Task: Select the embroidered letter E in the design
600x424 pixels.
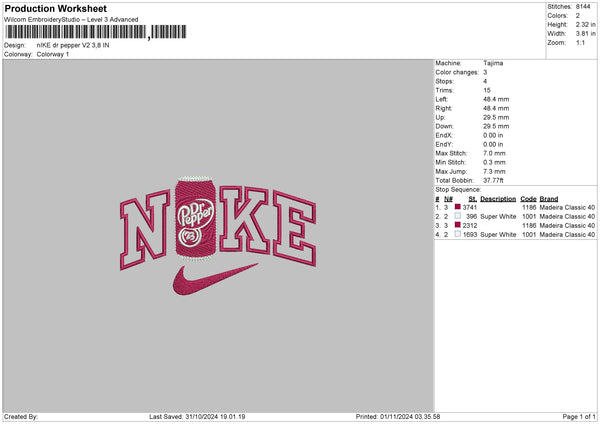Action: pos(294,230)
